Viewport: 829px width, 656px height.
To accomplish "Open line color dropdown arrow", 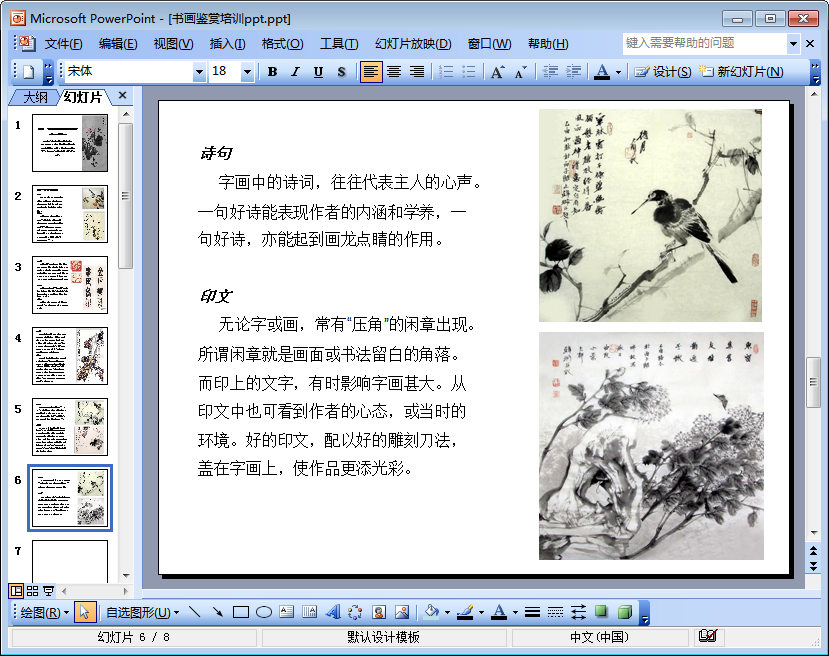I will (x=481, y=612).
